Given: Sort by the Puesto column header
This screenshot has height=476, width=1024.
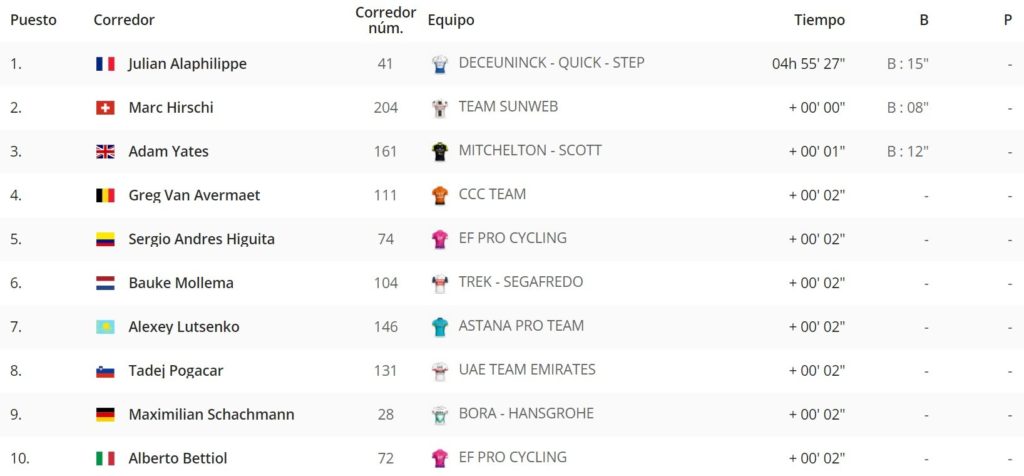Looking at the screenshot, I should (x=33, y=20).
